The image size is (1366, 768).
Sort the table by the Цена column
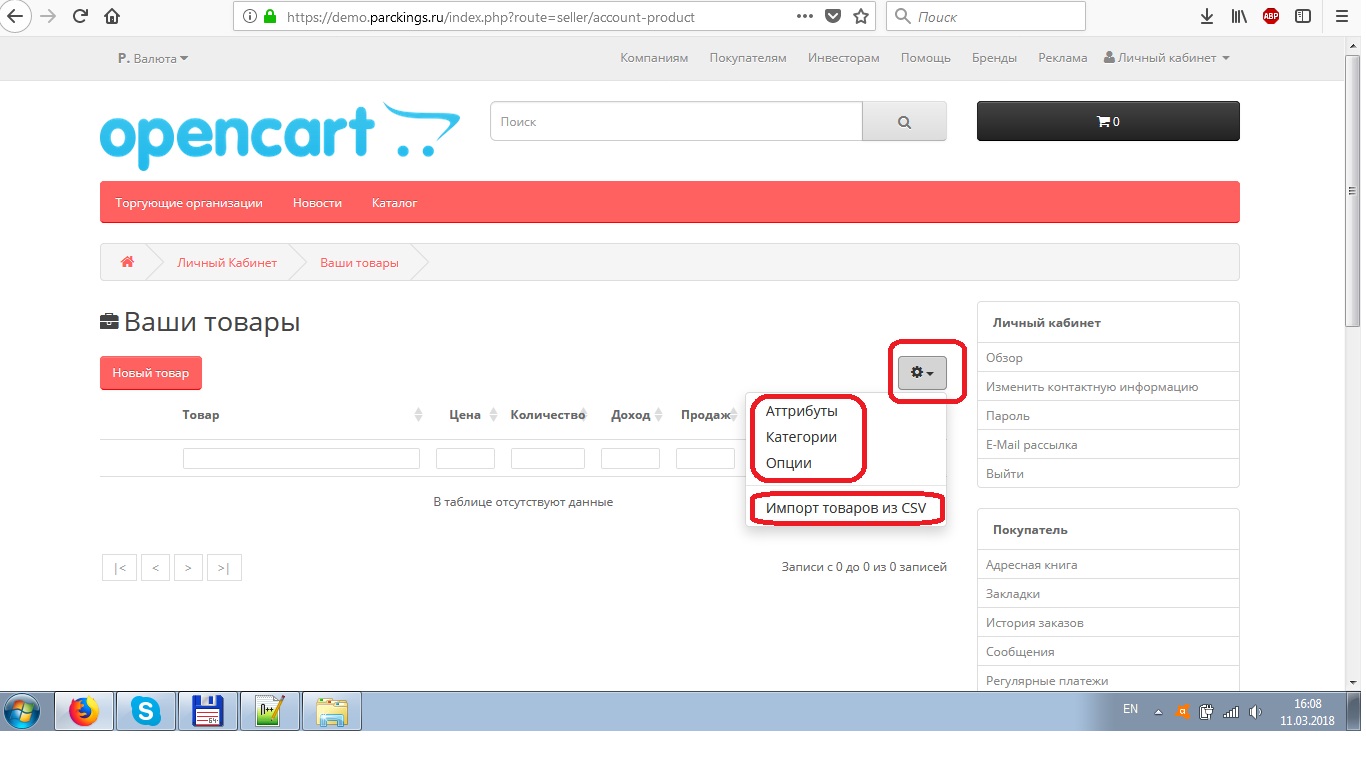(x=465, y=415)
